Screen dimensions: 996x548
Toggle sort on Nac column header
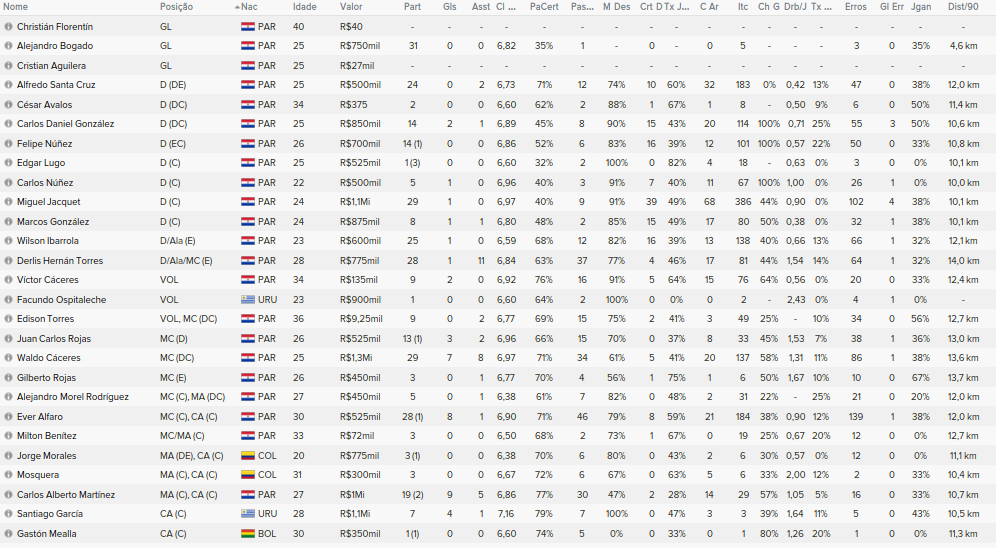(250, 7)
